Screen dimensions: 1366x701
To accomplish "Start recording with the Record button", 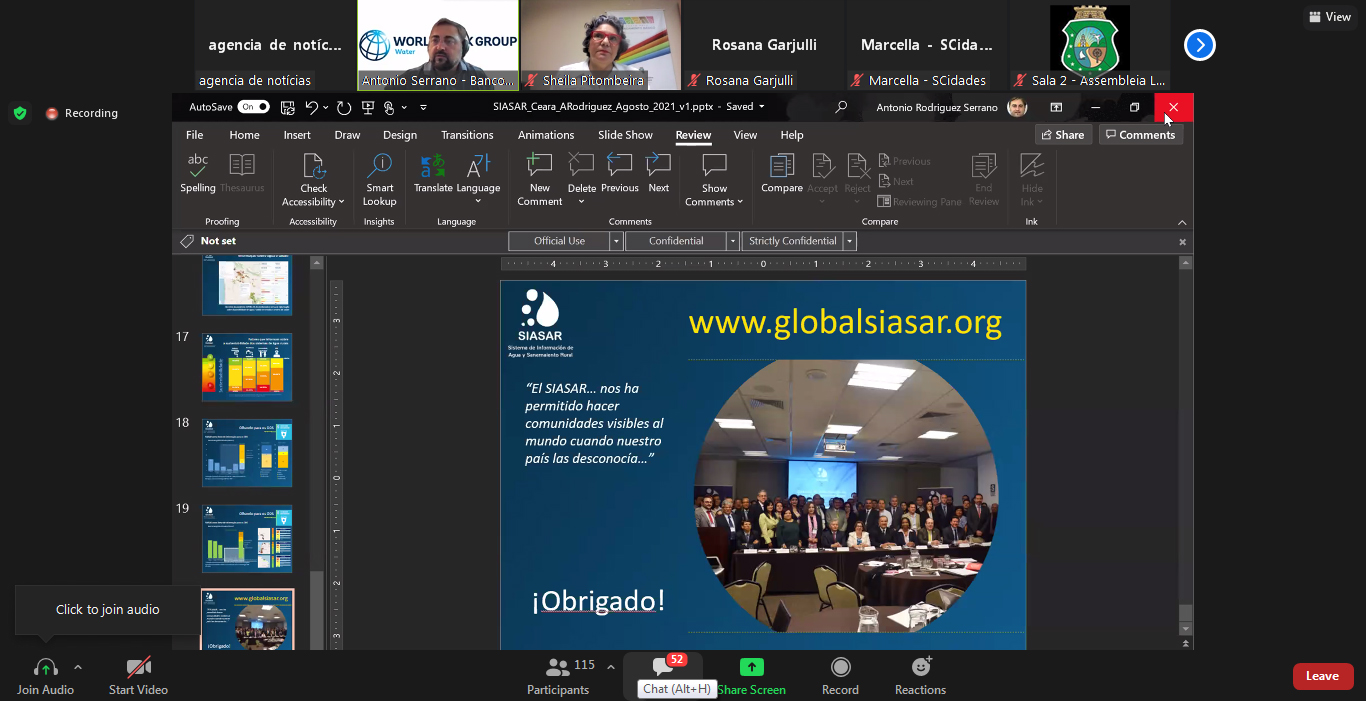I will (840, 676).
